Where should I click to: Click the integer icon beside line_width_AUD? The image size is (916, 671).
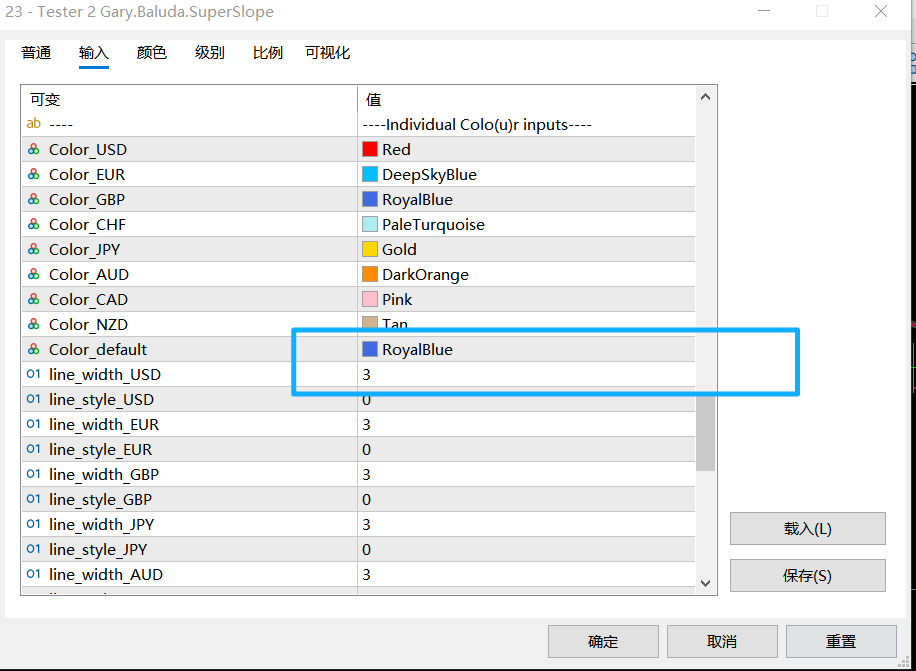point(34,574)
